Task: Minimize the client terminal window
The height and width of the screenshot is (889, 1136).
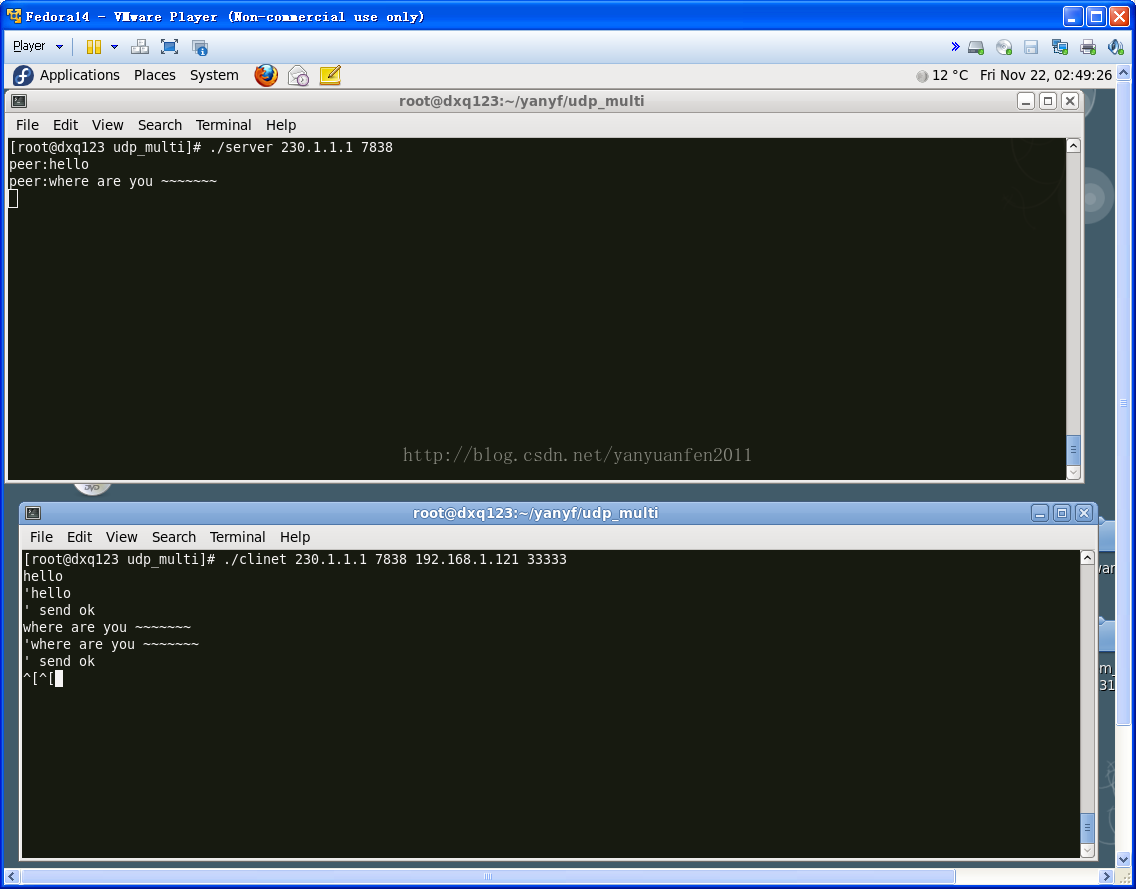Action: coord(1040,513)
